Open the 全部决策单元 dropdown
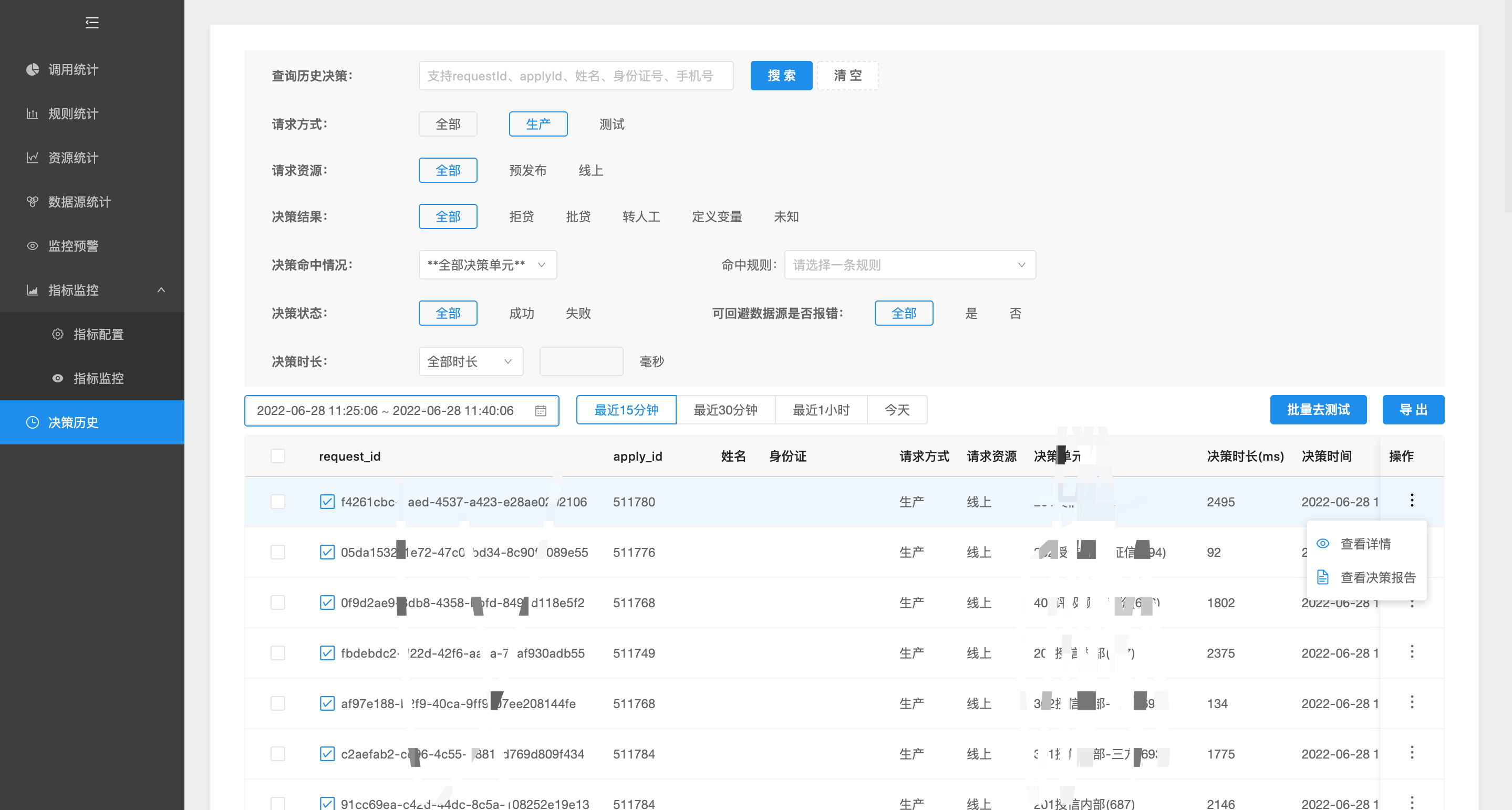1512x810 pixels. point(487,265)
